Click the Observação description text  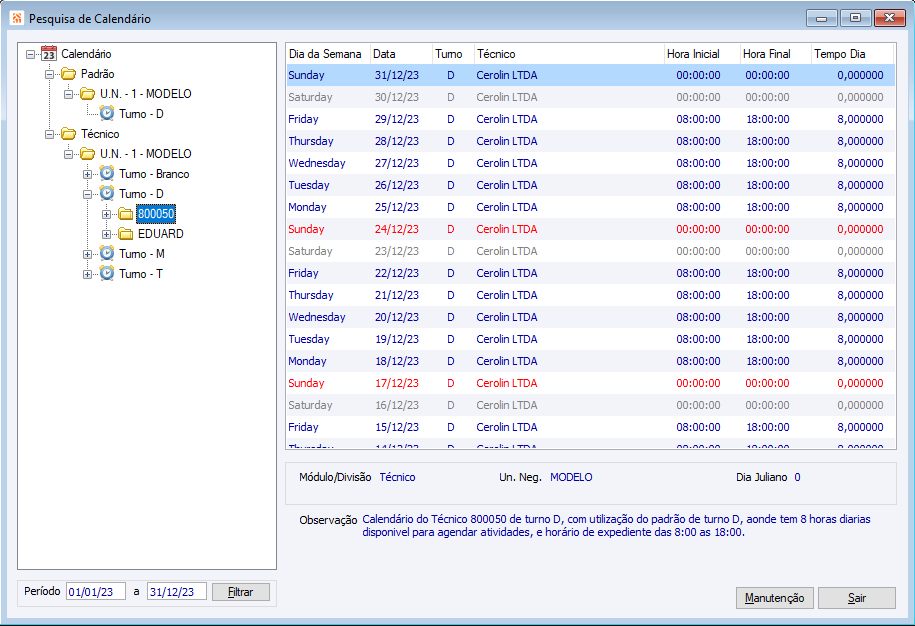tap(616, 526)
